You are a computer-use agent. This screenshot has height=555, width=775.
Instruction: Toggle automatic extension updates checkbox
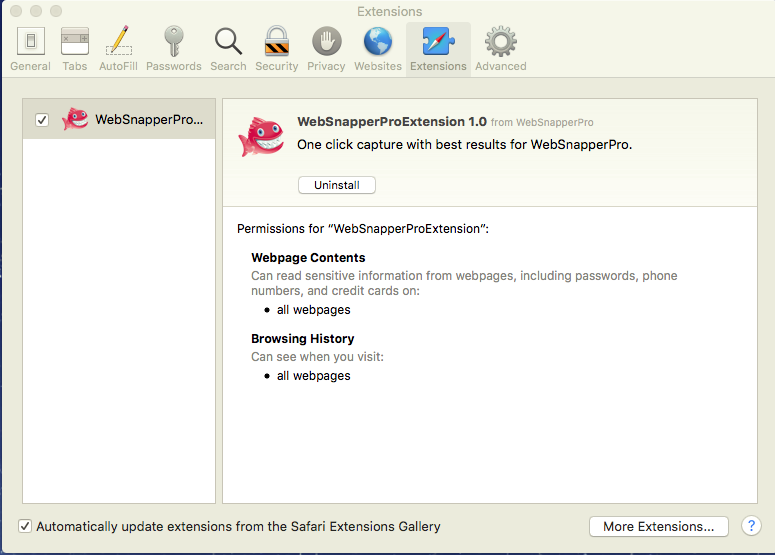coord(25,526)
